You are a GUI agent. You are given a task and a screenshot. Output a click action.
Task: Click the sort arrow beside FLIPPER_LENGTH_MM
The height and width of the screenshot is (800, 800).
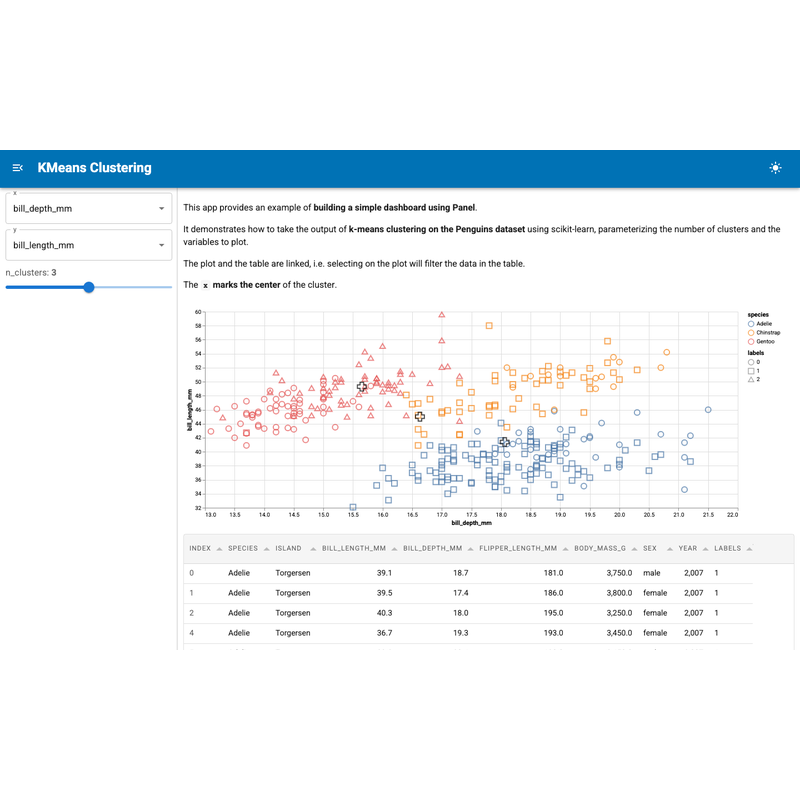[565, 549]
